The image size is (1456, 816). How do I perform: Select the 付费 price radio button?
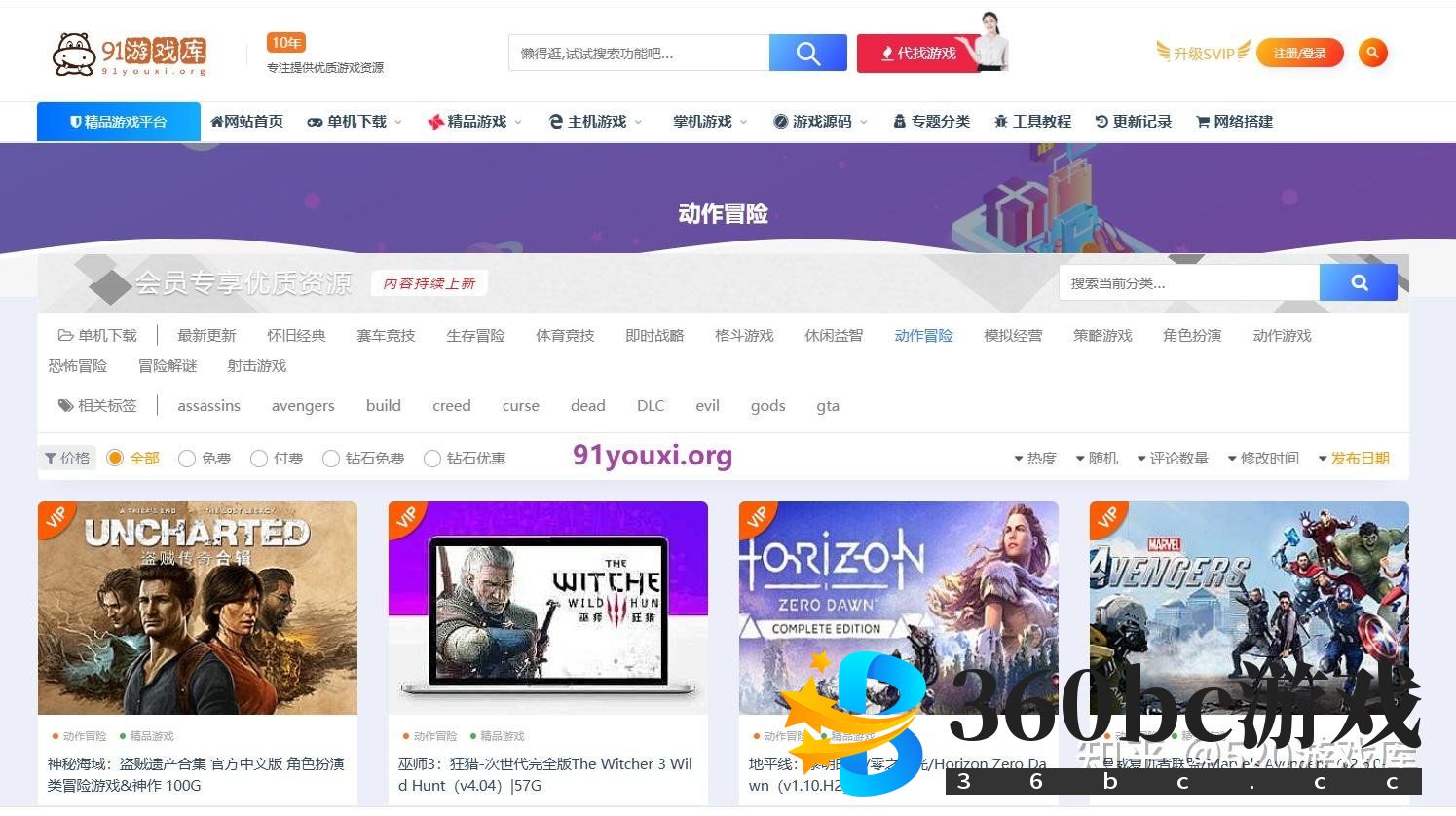(259, 459)
